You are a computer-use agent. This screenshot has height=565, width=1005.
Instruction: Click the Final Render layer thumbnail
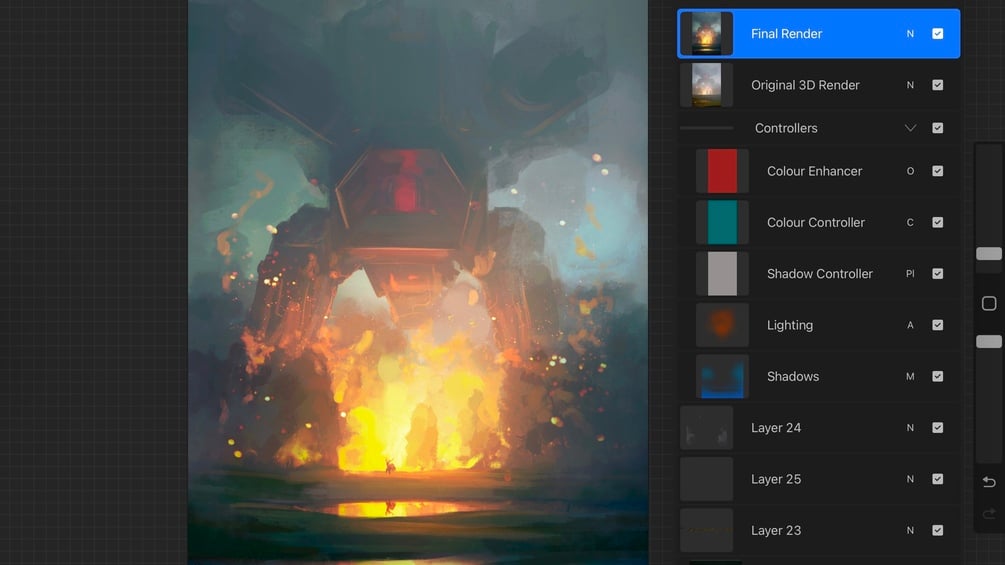(x=706, y=33)
